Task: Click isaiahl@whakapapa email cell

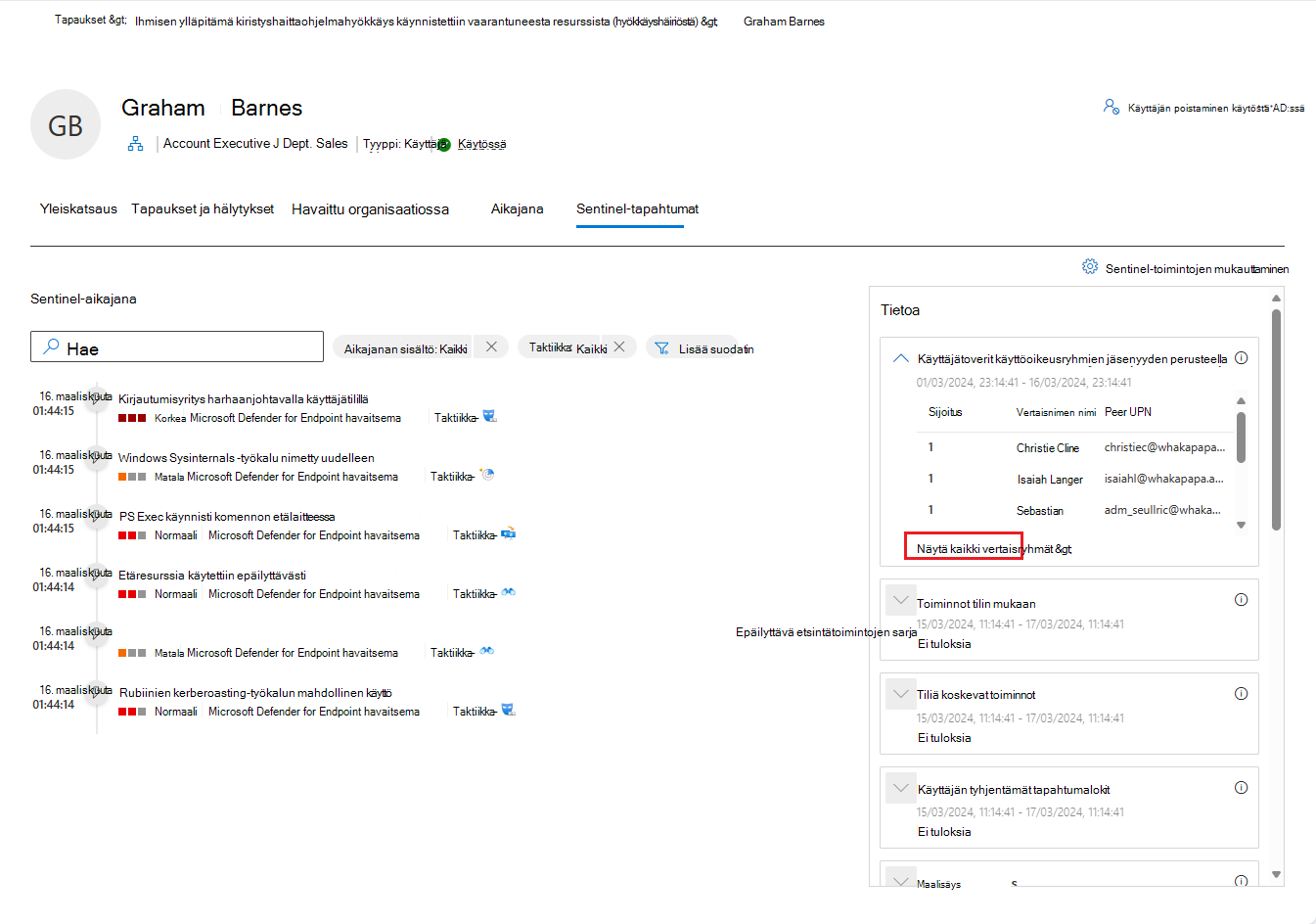Action: (1164, 479)
